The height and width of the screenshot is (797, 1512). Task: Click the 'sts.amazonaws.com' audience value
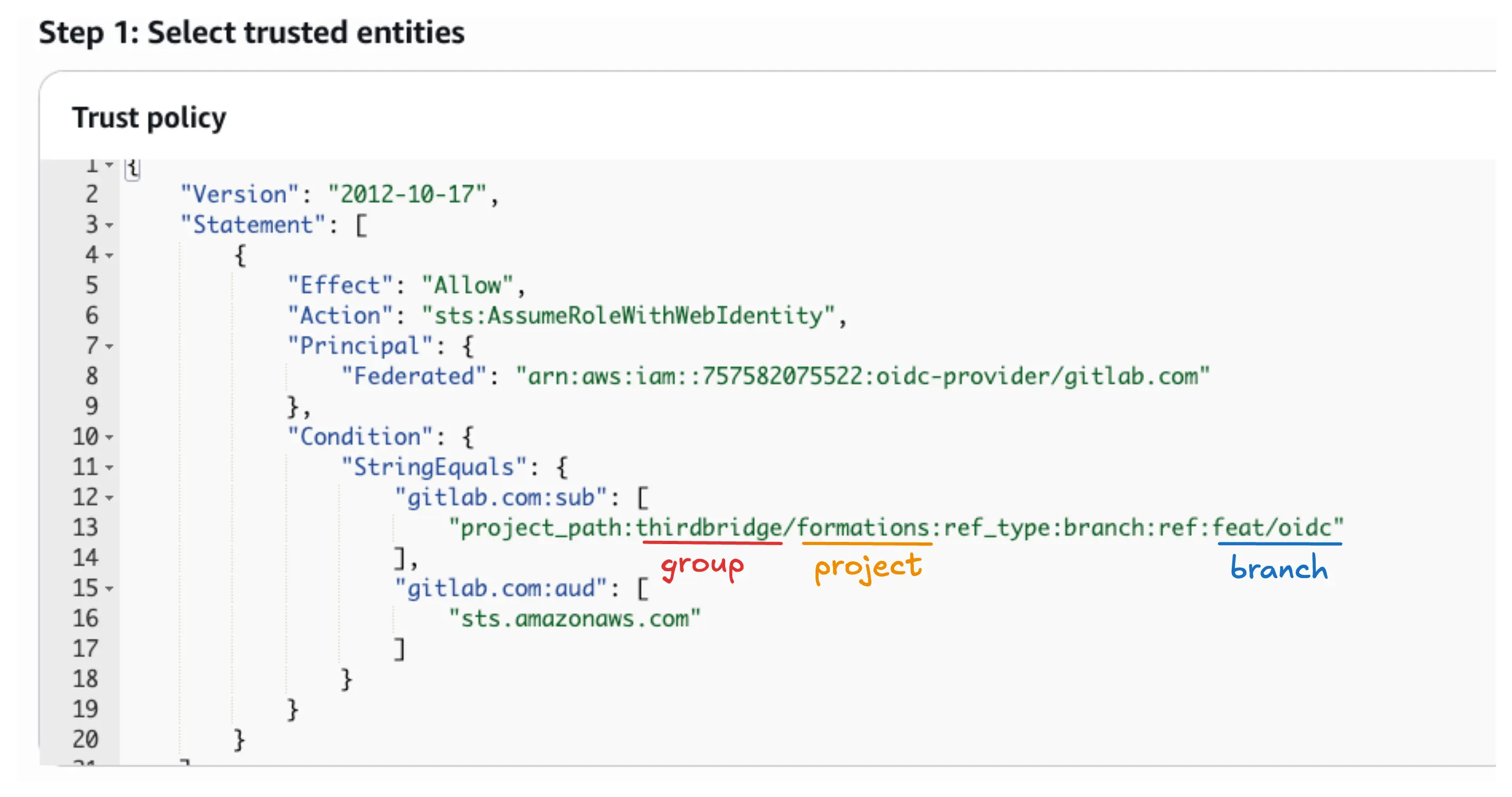point(575,617)
